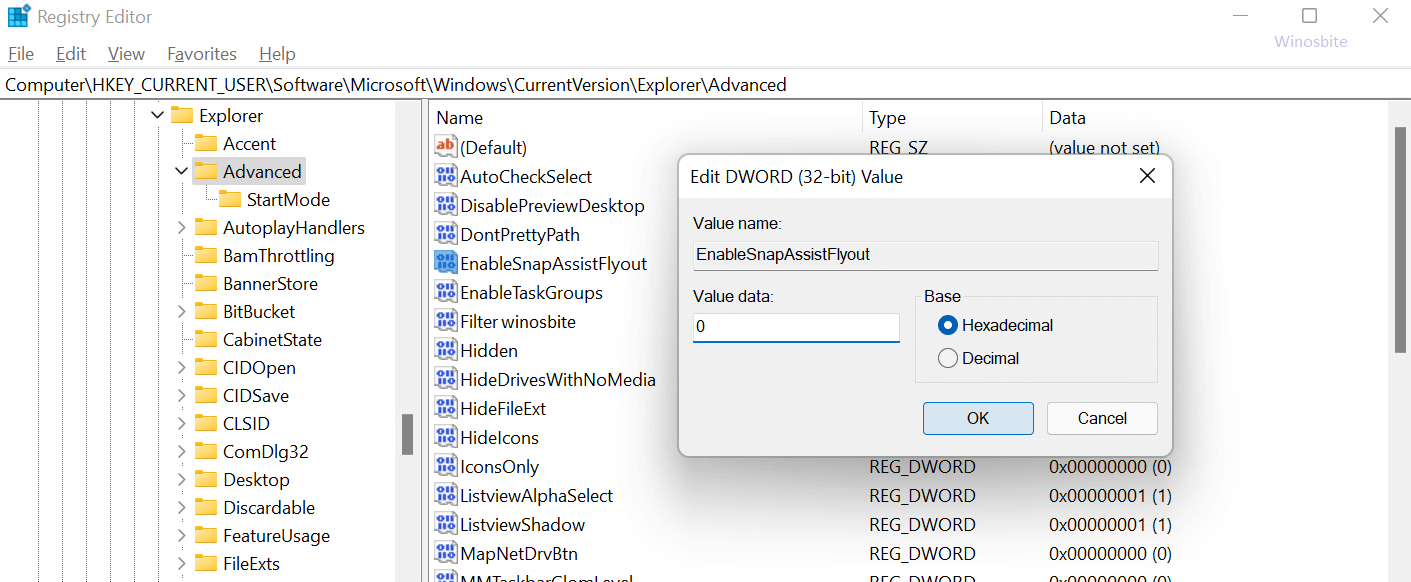The width and height of the screenshot is (1411, 582).
Task: Click the HideFileExt registry value icon
Action: [445, 409]
